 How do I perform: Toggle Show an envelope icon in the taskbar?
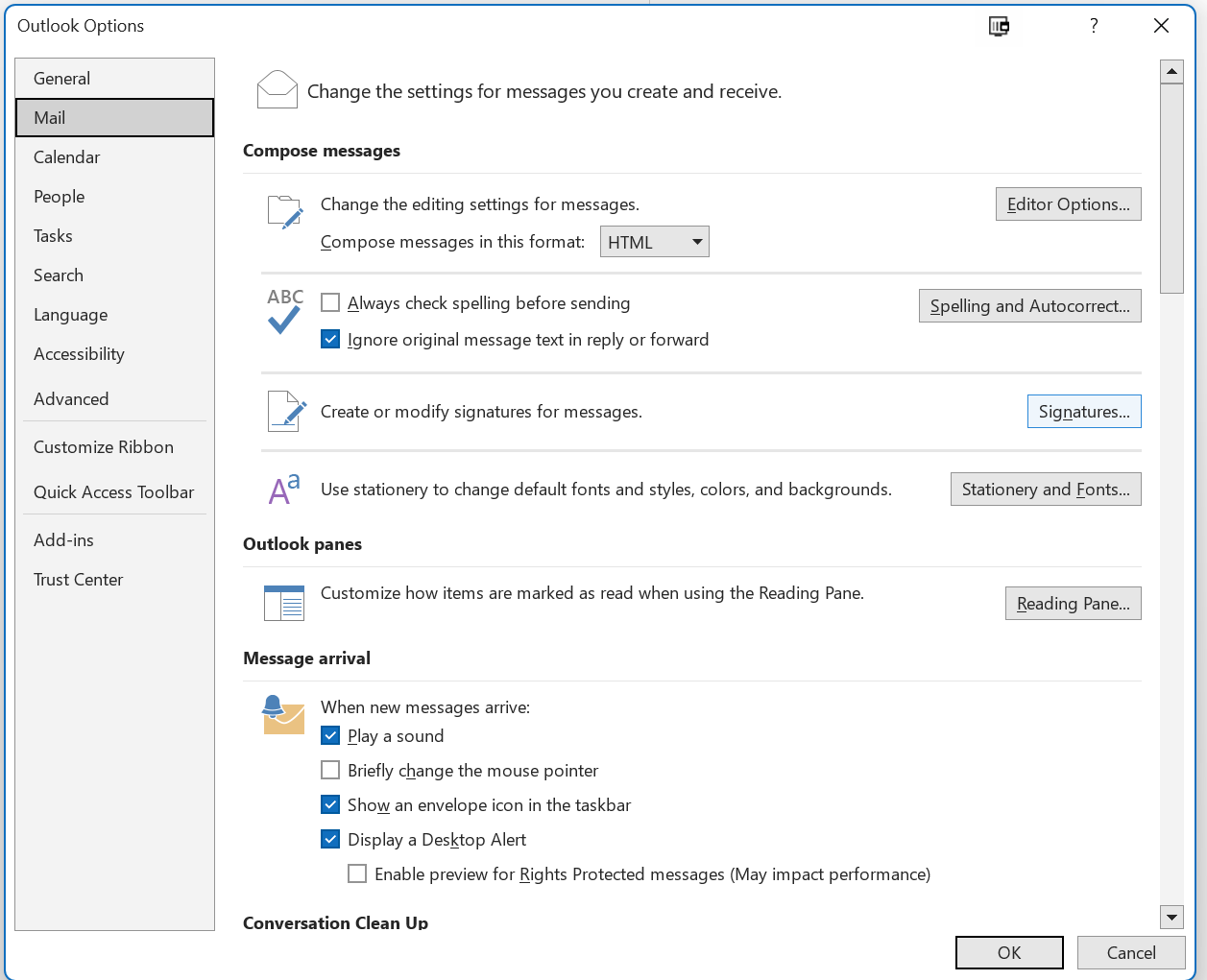point(330,805)
